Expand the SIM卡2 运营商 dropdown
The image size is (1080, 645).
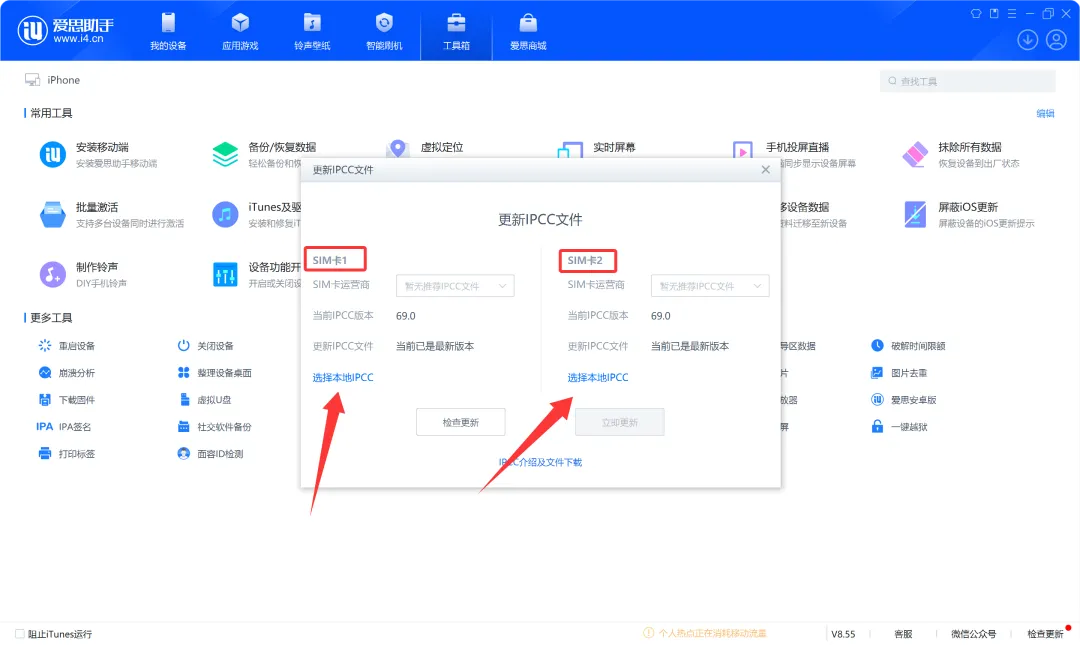(709, 285)
